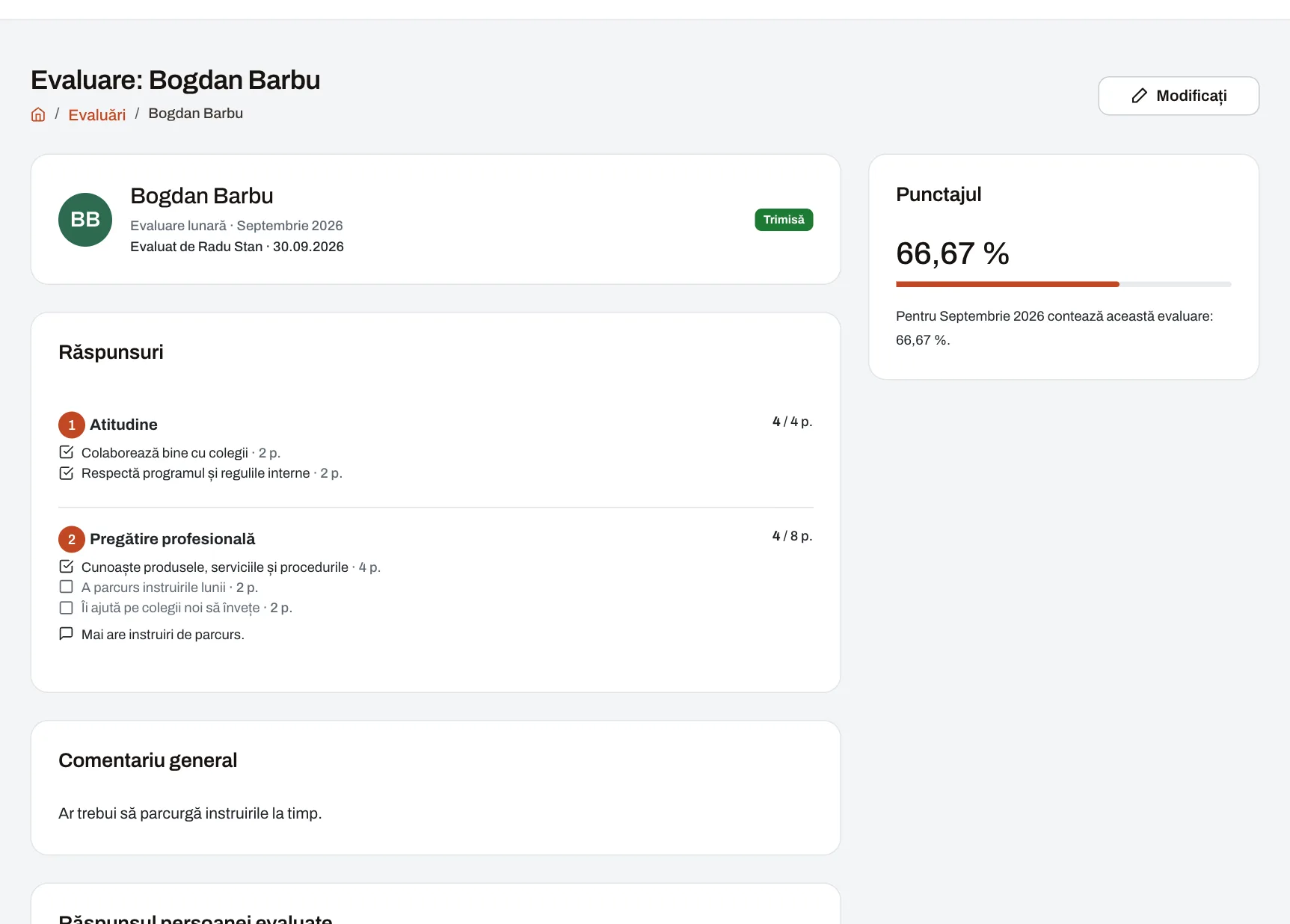Click the pencil icon inside the Modificați button
The height and width of the screenshot is (924, 1290).
1139,96
